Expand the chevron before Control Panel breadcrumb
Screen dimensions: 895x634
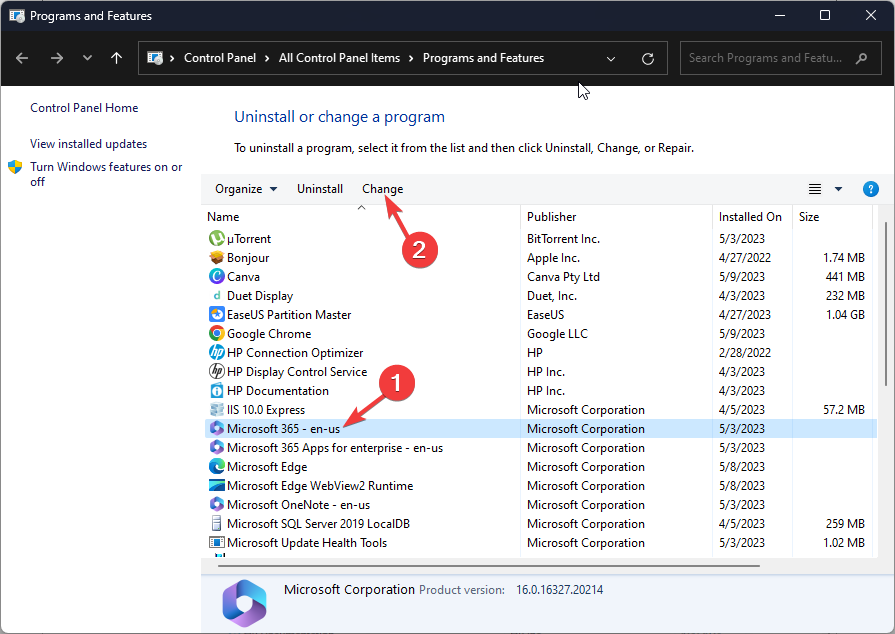point(172,58)
